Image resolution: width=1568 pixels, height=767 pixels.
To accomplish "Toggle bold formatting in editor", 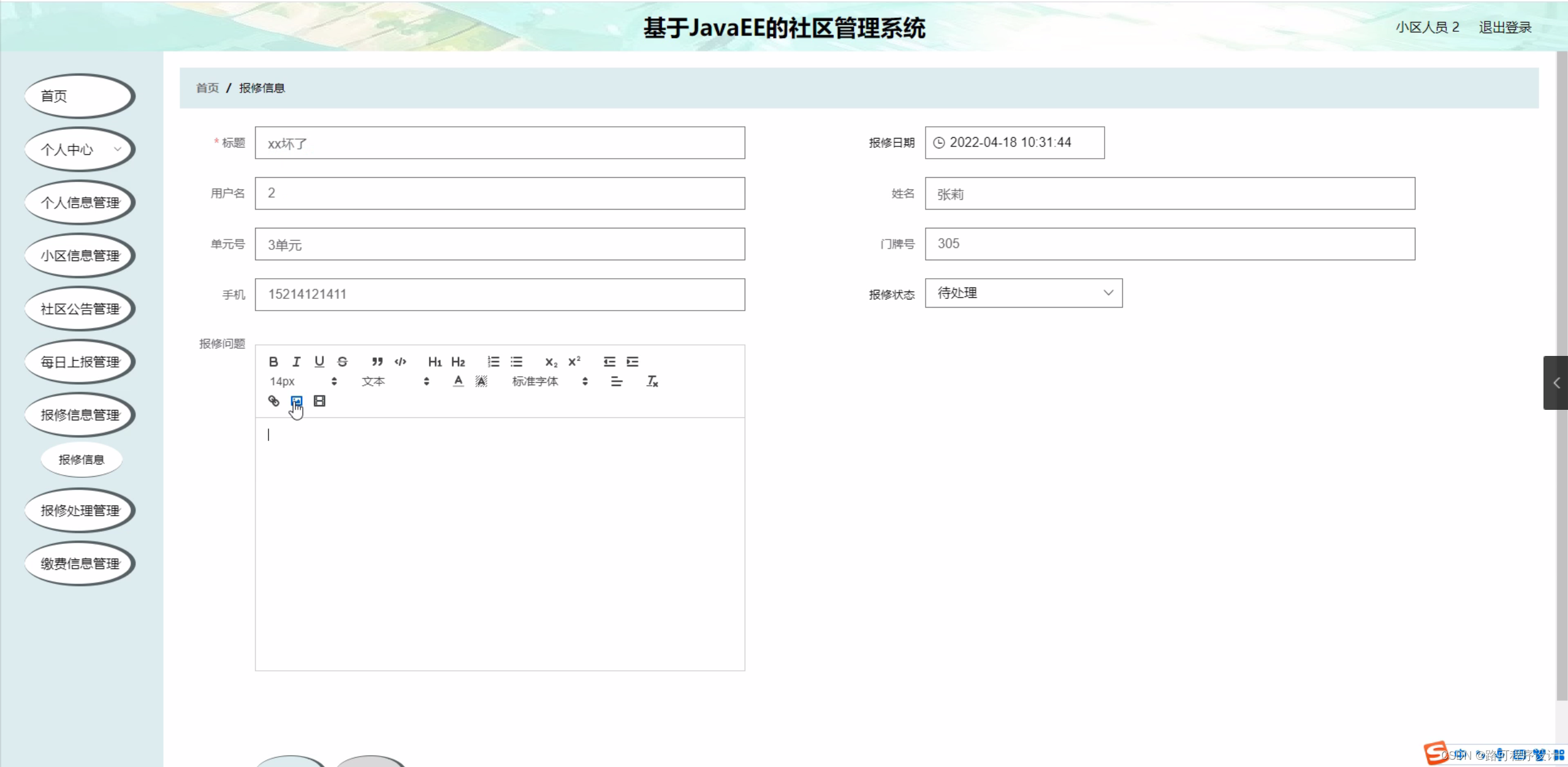I will coord(273,361).
